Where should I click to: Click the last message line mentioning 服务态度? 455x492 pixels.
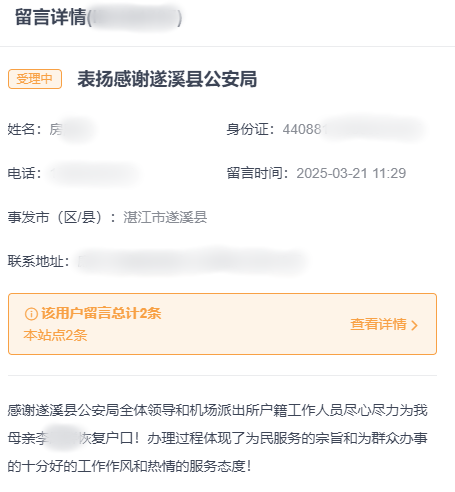click(x=129, y=466)
